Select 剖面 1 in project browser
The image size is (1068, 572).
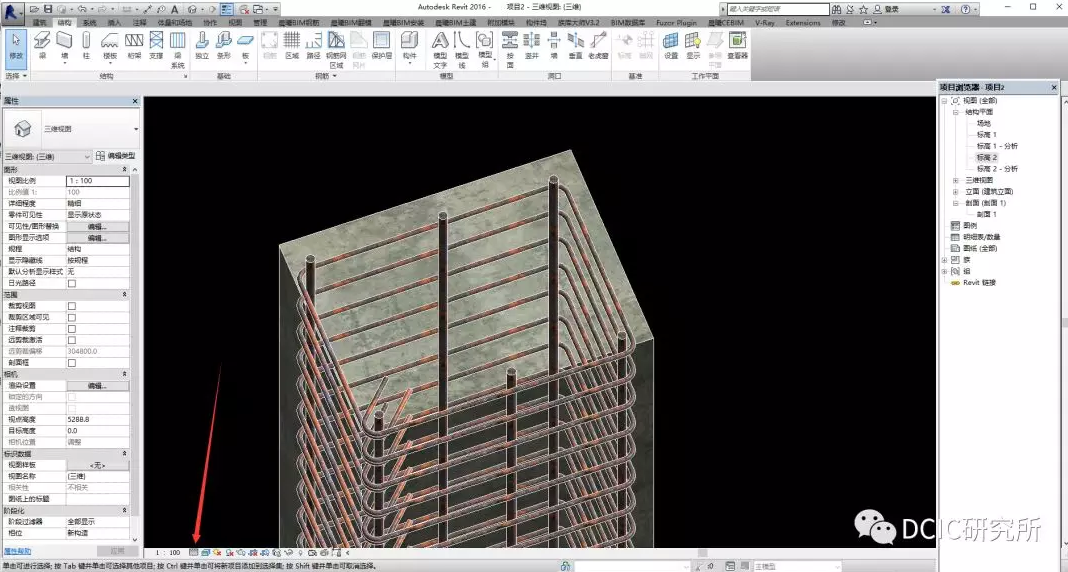pyautogui.click(x=986, y=214)
